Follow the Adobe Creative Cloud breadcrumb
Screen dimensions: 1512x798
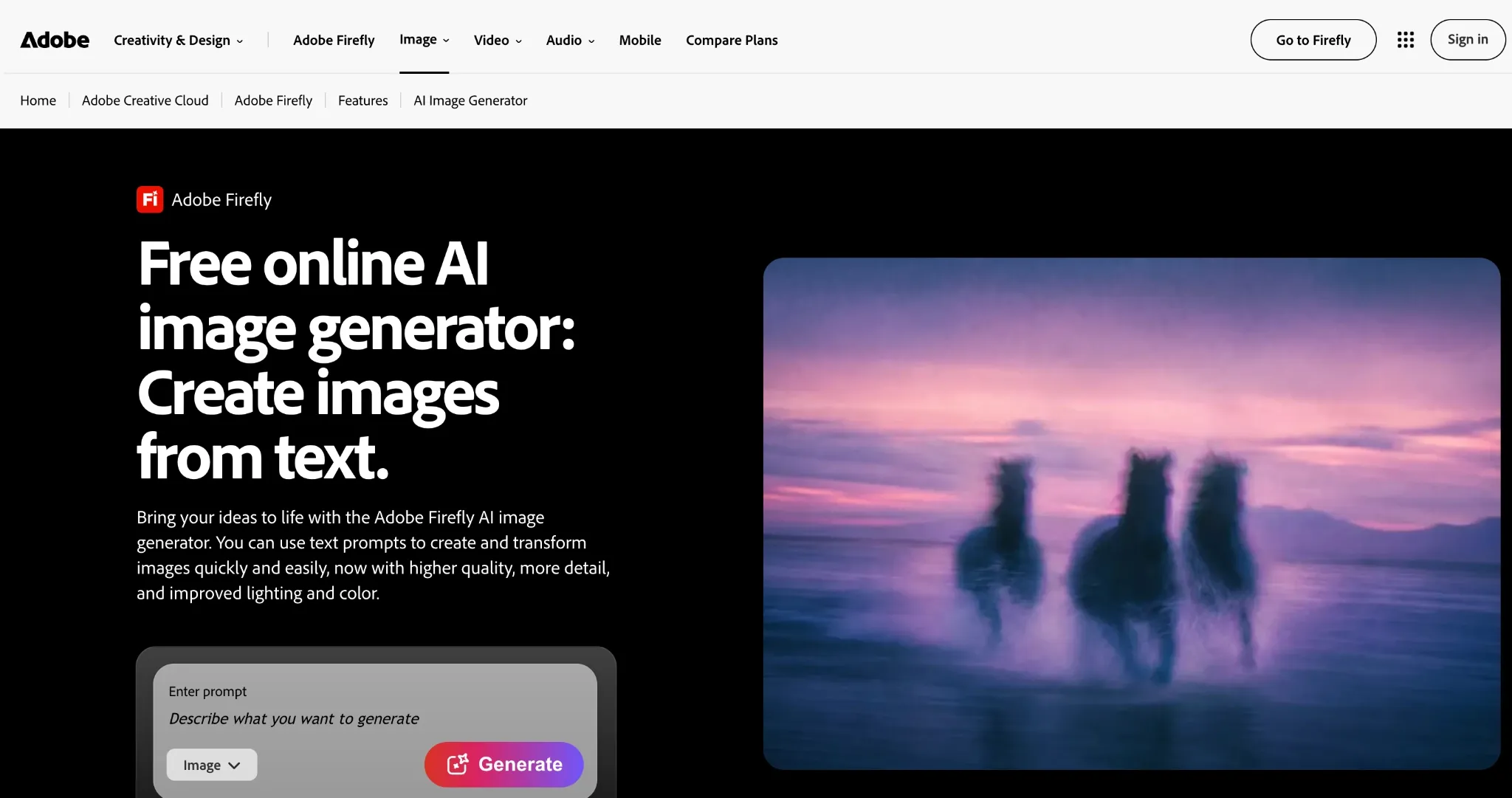(145, 100)
